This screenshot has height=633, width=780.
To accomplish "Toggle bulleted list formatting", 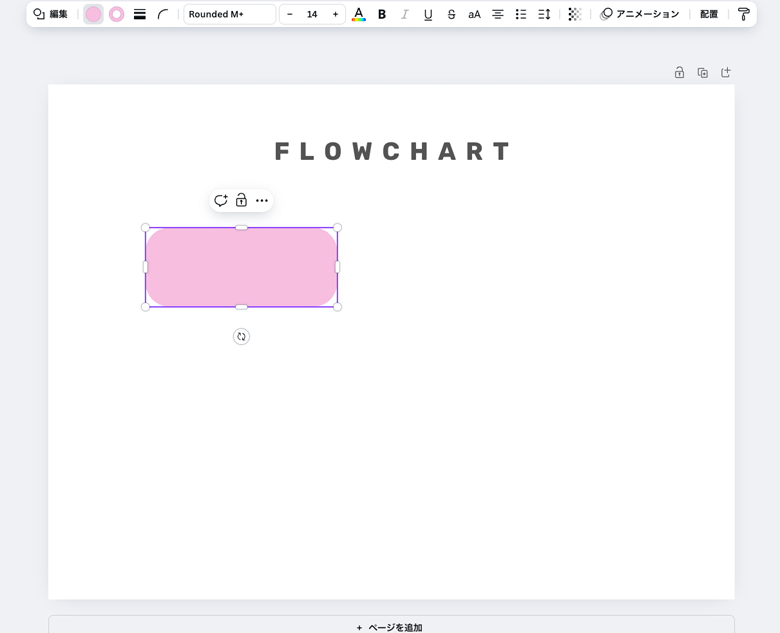I will tap(521, 14).
